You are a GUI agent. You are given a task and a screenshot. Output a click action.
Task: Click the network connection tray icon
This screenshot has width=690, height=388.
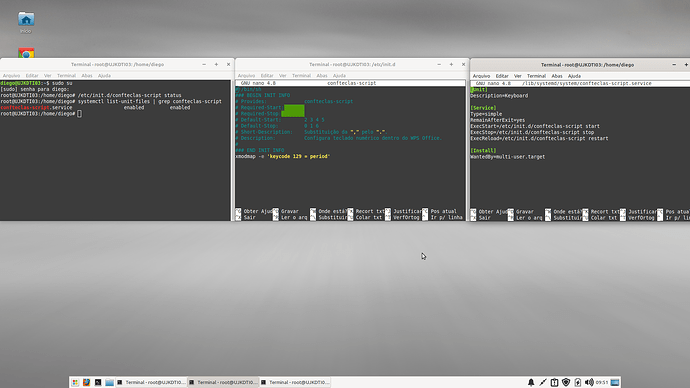point(543,382)
